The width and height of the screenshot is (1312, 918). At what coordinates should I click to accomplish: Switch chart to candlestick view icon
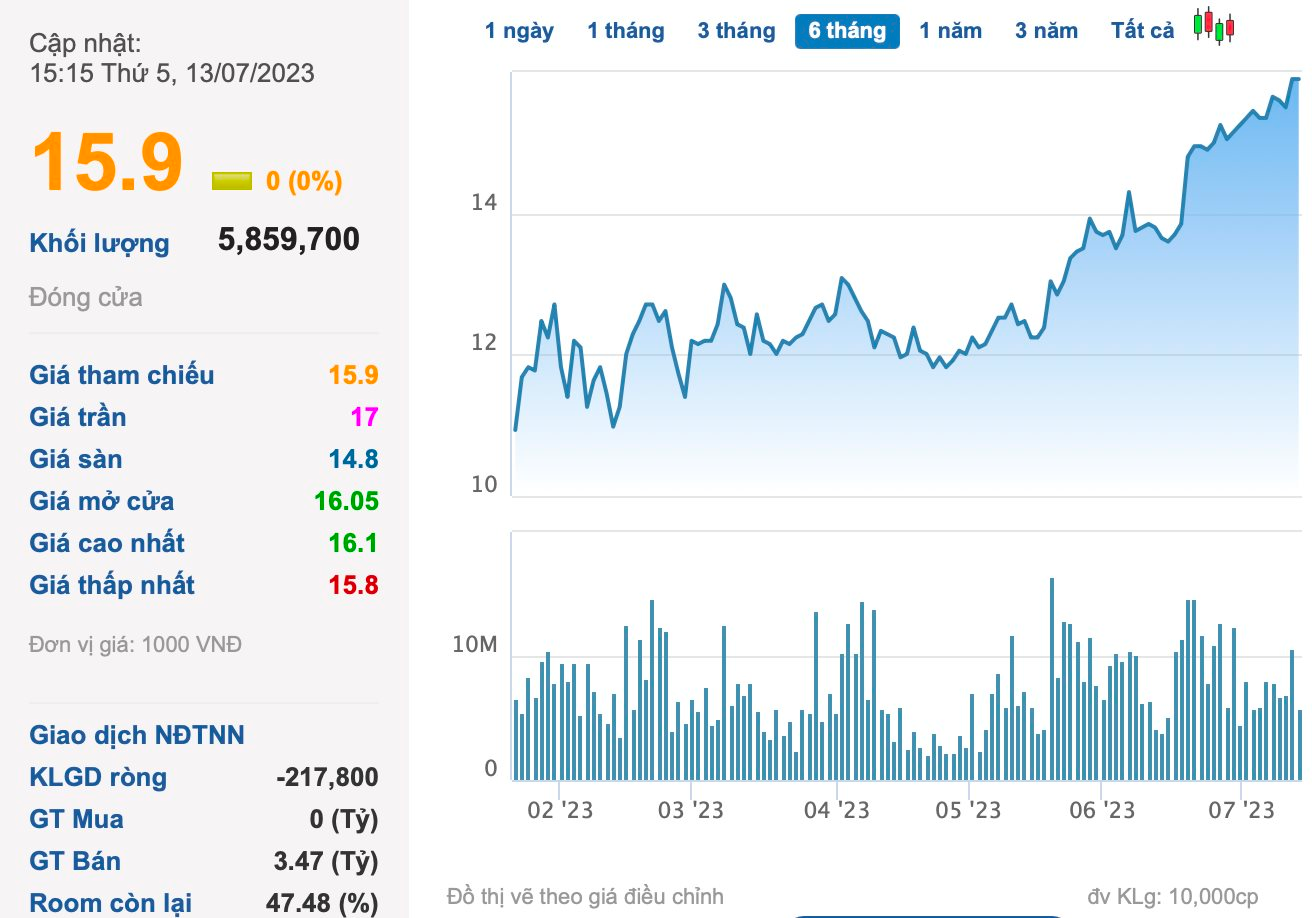click(1214, 26)
